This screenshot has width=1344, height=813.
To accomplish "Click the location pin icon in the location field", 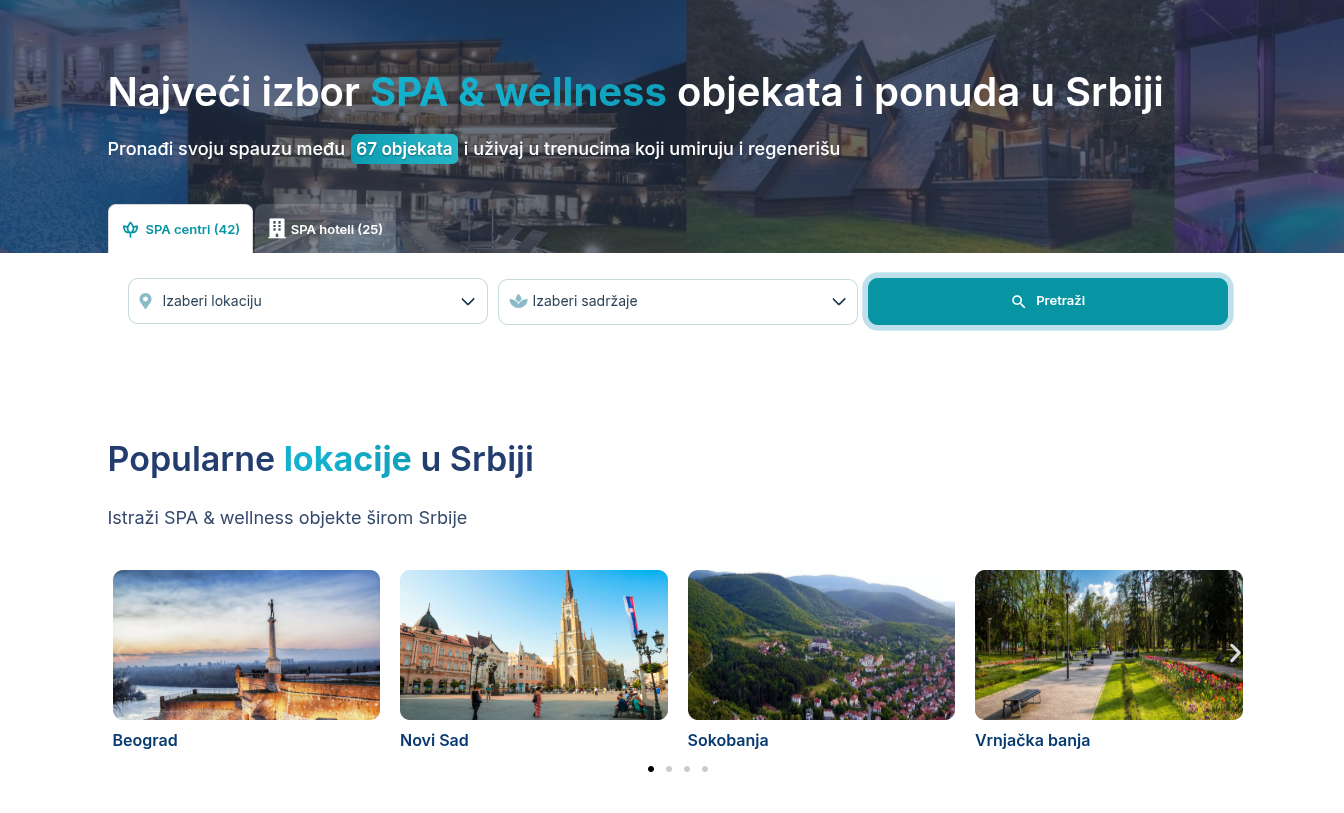I will 146,301.
